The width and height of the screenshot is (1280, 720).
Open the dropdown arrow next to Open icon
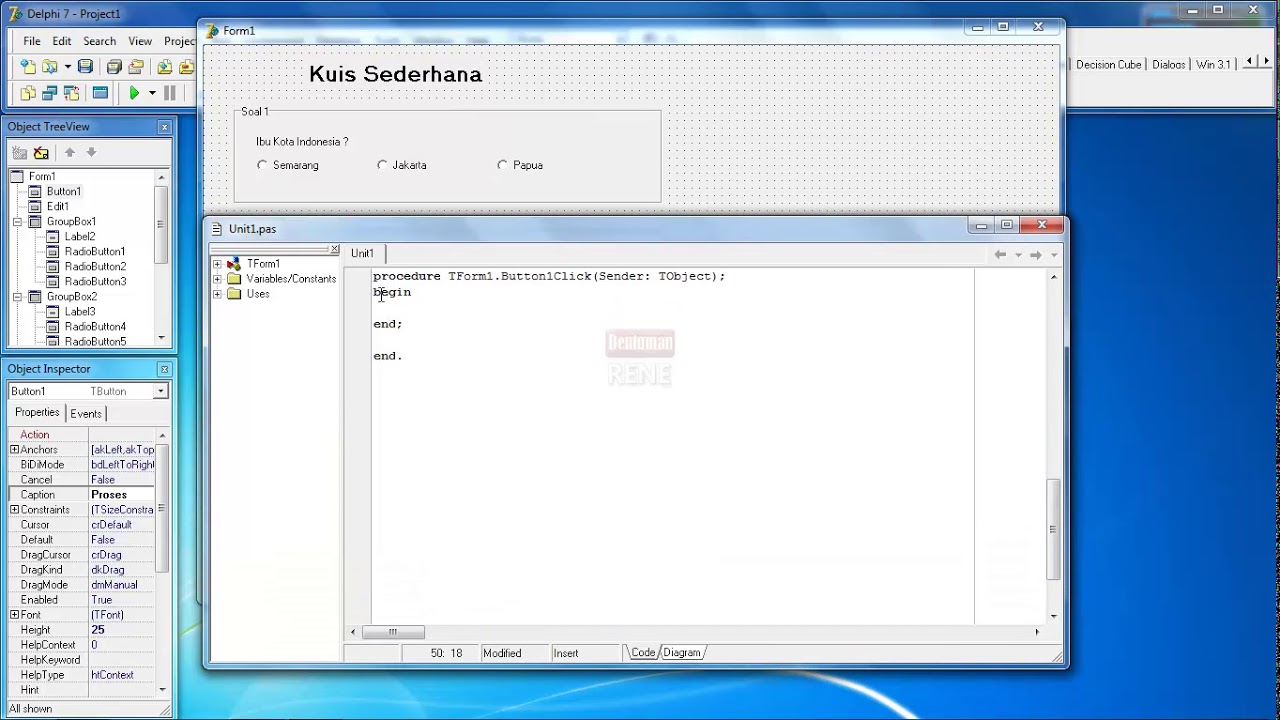[67, 67]
